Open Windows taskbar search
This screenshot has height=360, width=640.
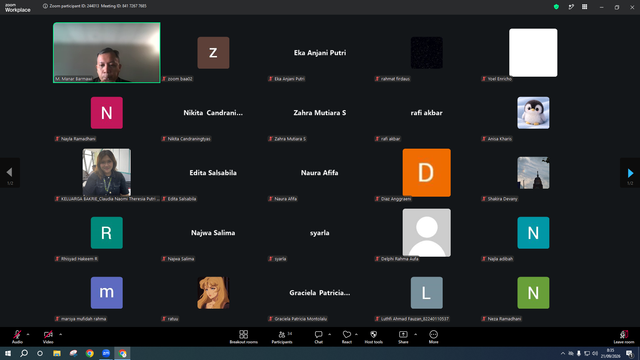24,353
